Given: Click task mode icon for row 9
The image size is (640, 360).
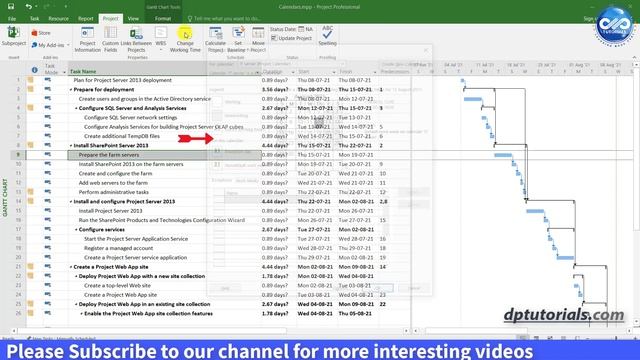Looking at the screenshot, I should tap(48, 154).
